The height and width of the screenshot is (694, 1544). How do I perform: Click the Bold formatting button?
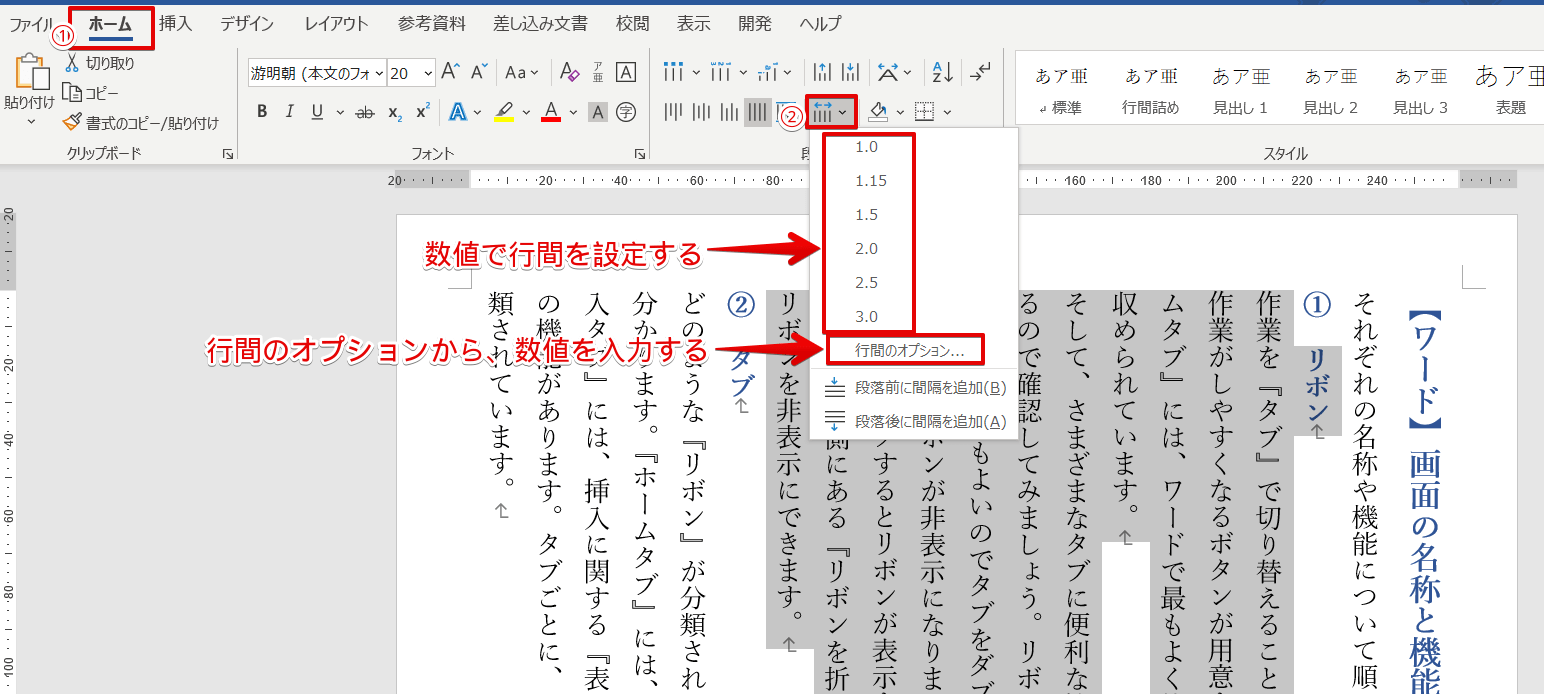(262, 111)
